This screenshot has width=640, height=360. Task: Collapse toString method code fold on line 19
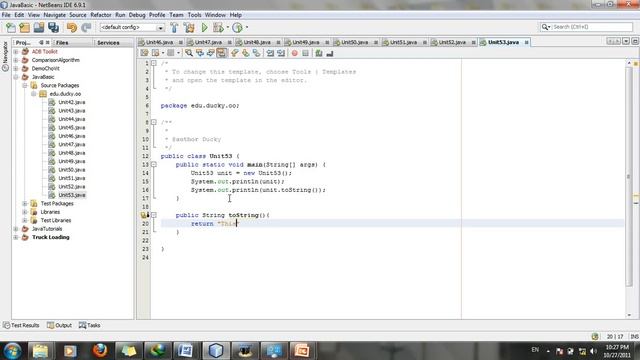click(154, 215)
